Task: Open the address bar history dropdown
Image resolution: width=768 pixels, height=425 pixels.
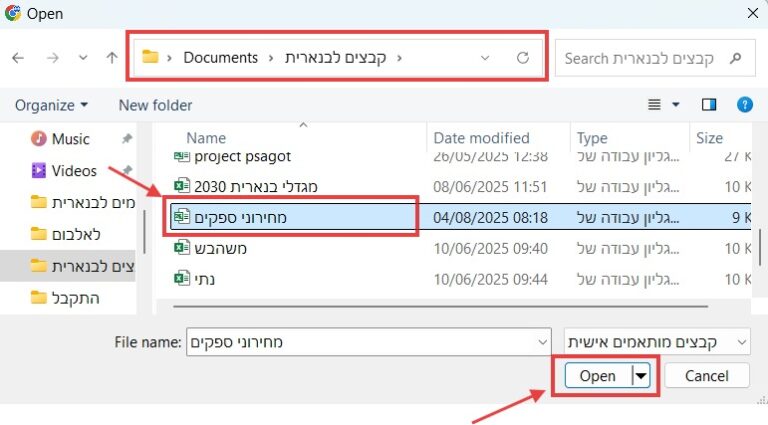Action: pos(486,58)
